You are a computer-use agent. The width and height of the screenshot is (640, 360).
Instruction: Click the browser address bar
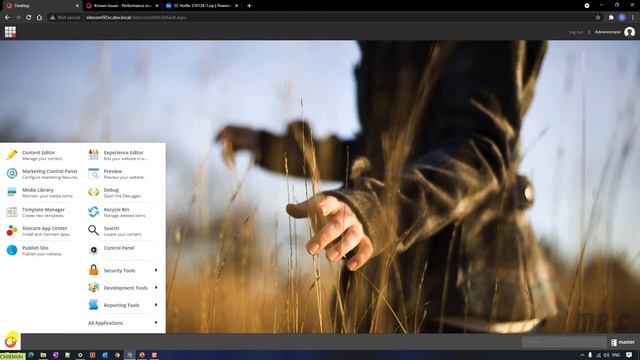327,18
